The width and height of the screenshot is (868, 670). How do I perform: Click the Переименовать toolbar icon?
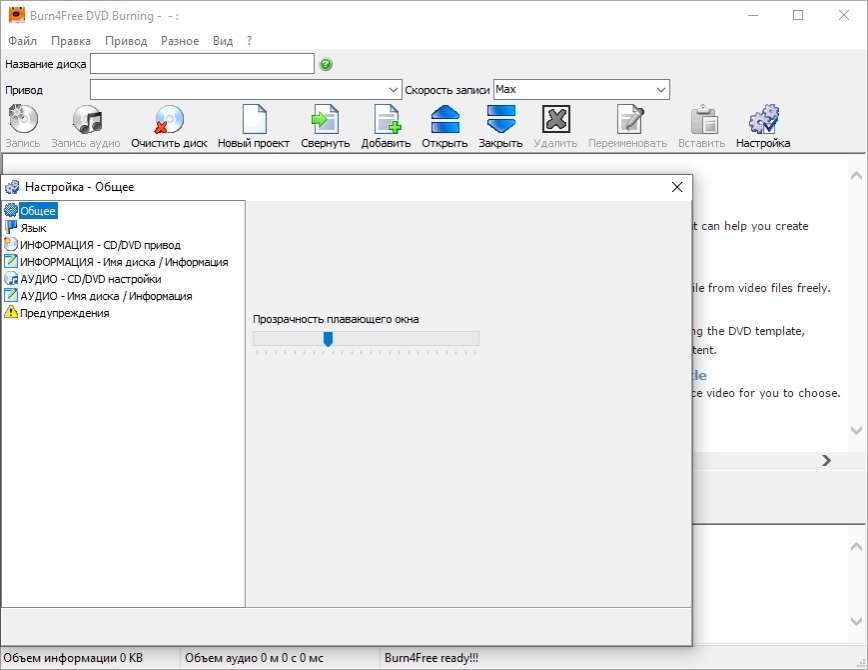pos(630,120)
